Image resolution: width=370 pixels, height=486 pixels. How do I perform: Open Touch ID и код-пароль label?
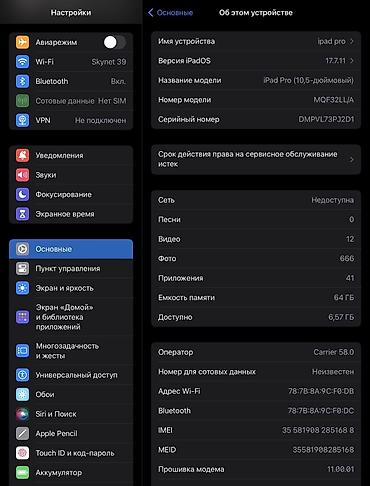click(x=75, y=453)
